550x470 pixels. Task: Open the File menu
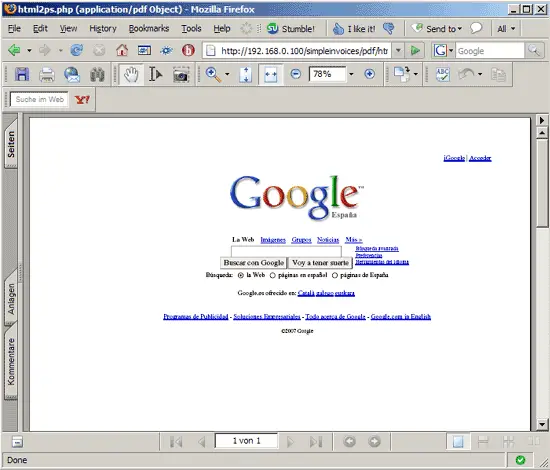click(x=14, y=28)
